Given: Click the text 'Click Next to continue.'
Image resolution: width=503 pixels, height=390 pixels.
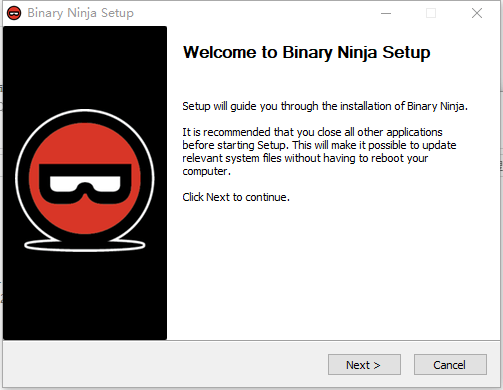Looking at the screenshot, I should (236, 197).
